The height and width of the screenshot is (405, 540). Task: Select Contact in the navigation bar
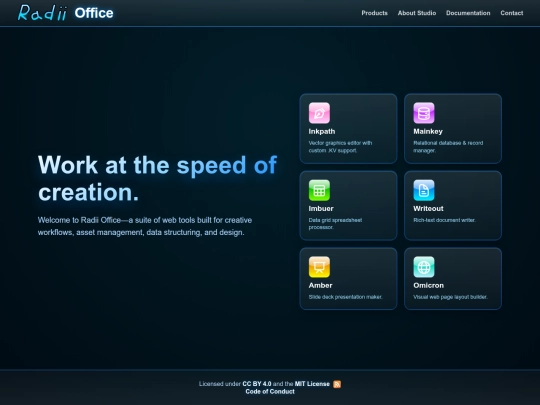tap(512, 13)
